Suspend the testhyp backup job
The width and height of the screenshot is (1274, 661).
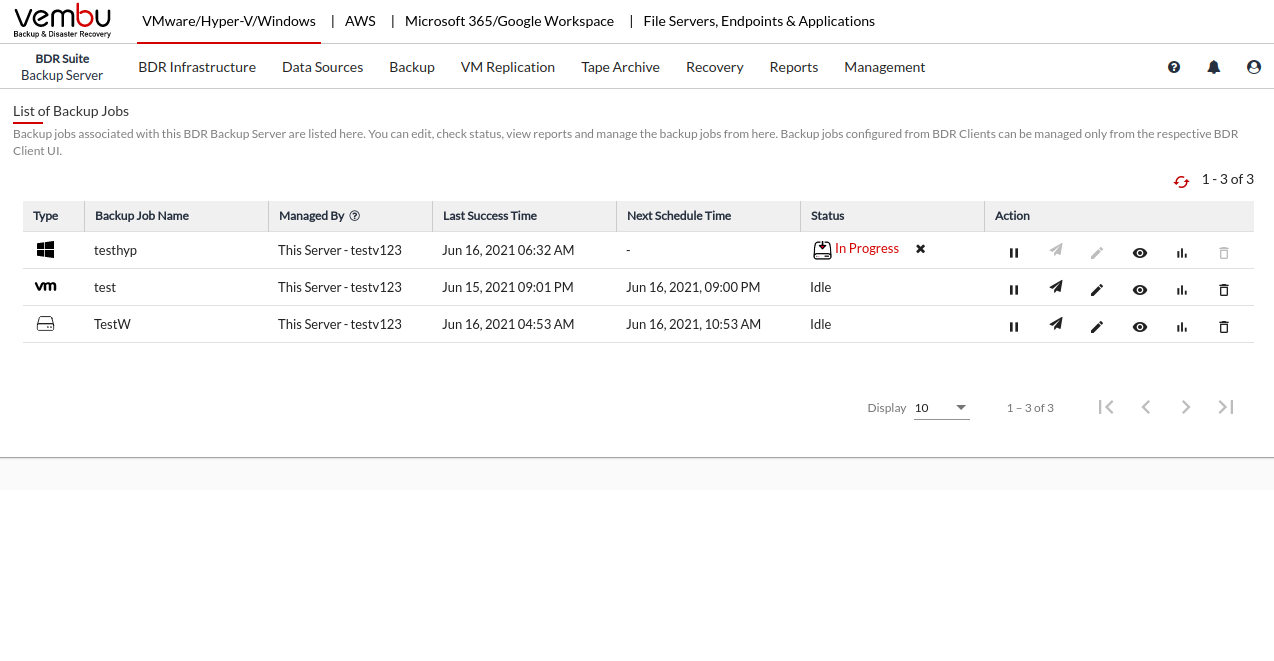[1014, 253]
